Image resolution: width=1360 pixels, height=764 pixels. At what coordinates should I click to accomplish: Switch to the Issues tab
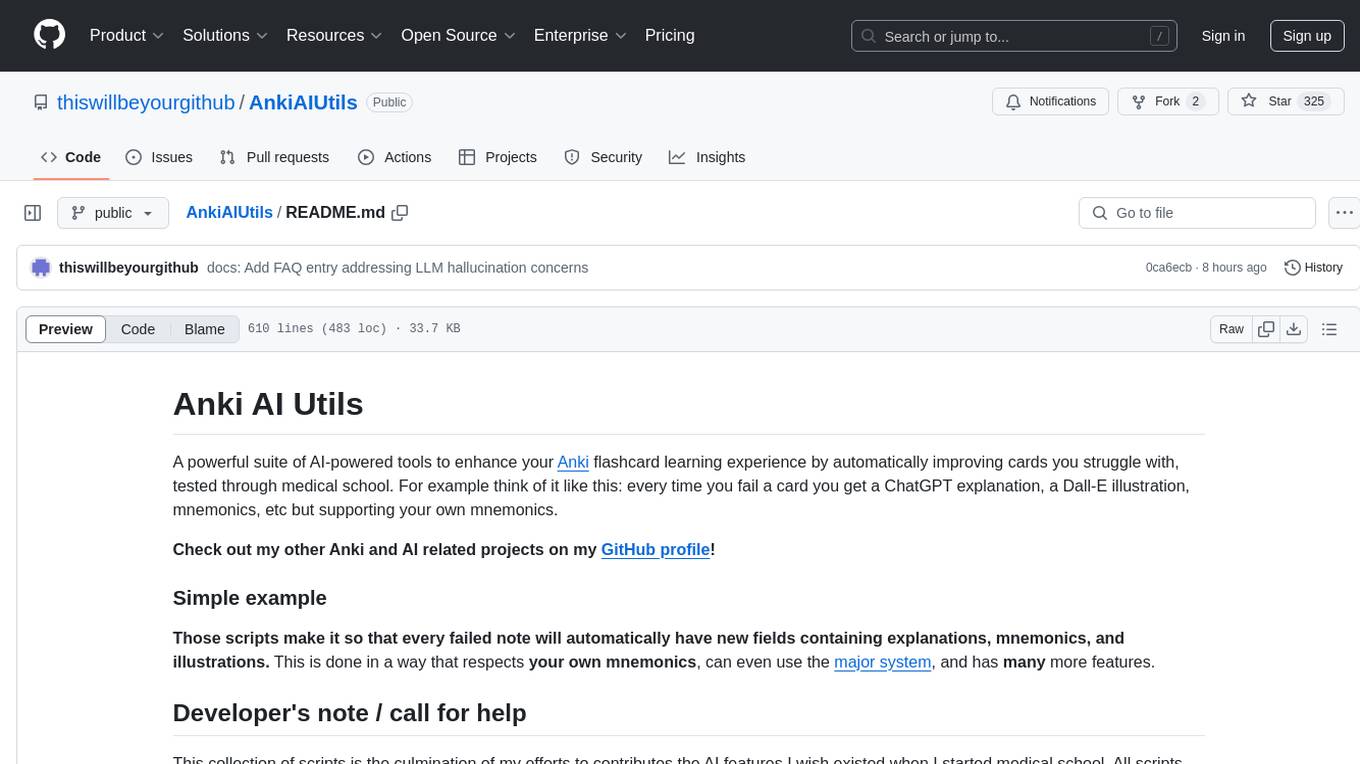(159, 157)
